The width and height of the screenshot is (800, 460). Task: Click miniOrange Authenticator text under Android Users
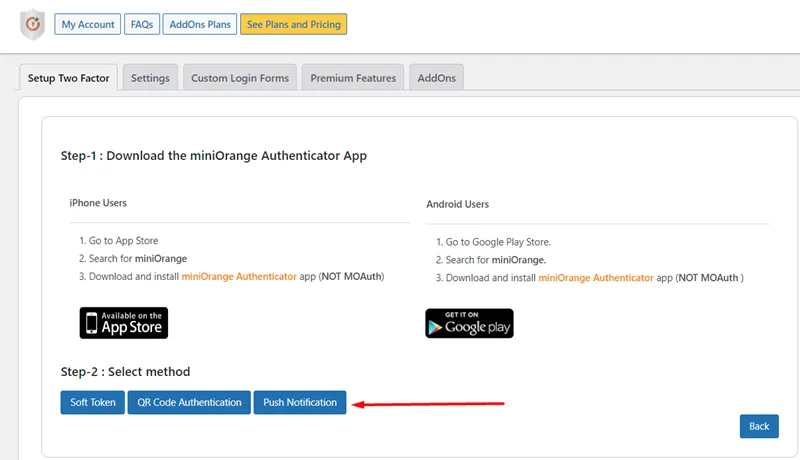[x=596, y=278]
